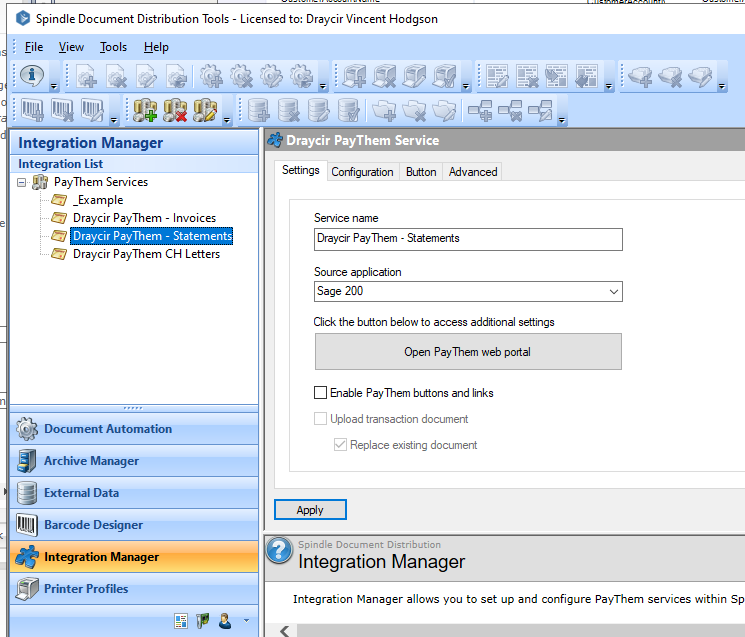Viewport: 745px width, 637px height.
Task: Open overflow arrow of the database toolbar group
Action: pyautogui.click(x=562, y=121)
